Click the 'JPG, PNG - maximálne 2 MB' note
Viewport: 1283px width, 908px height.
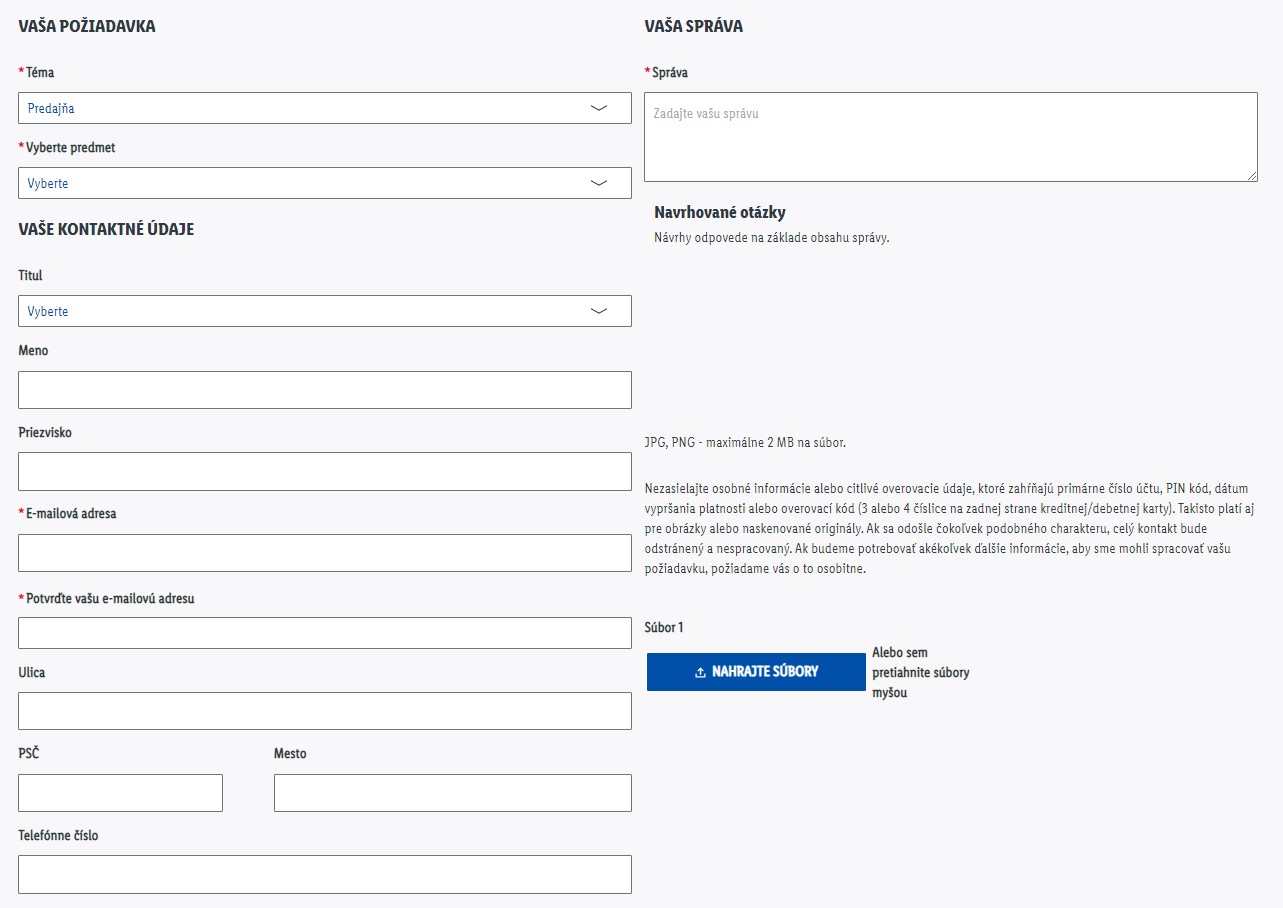(746, 443)
